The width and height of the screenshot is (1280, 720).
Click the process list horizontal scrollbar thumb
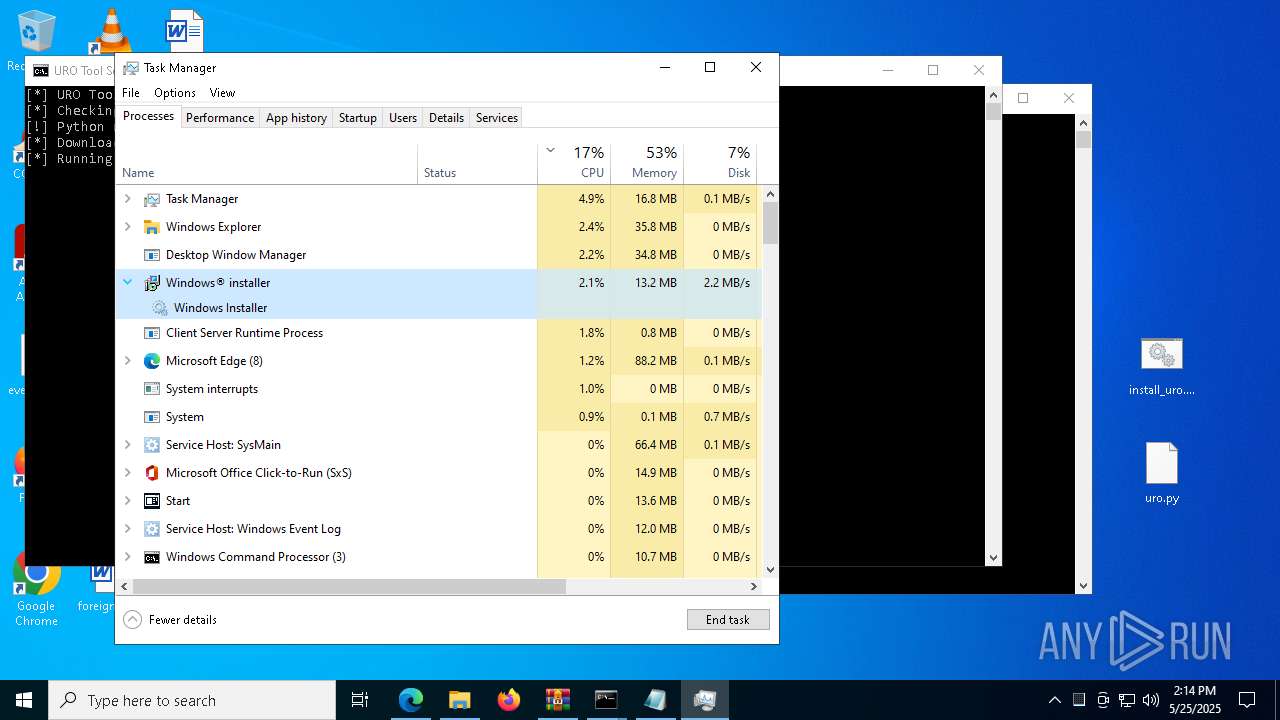click(349, 587)
